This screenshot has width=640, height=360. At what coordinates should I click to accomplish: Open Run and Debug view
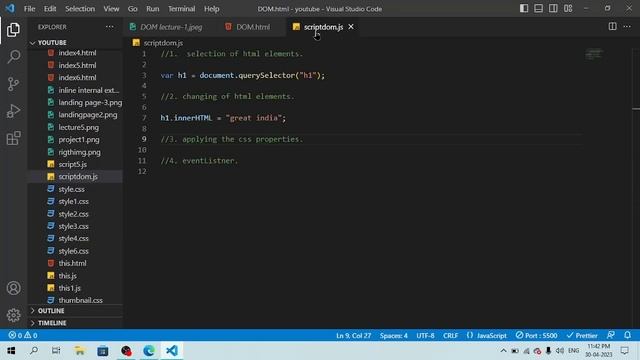(13, 111)
